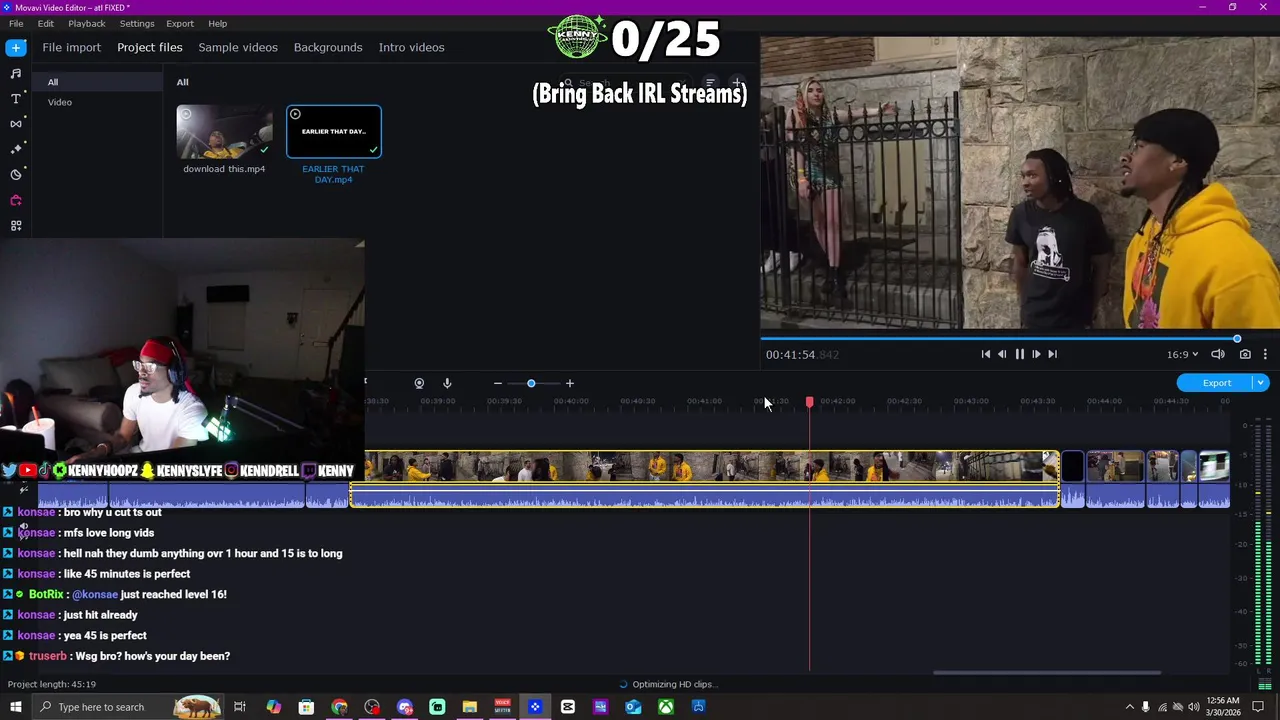
Task: Open Google Chrome from the taskbar
Action: pos(339,707)
